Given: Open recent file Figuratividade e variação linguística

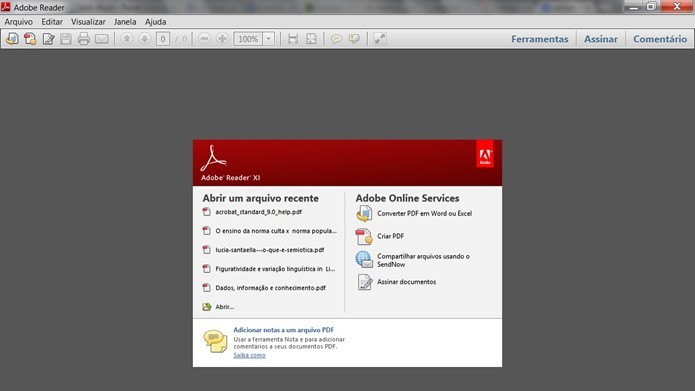Looking at the screenshot, I should pos(275,269).
